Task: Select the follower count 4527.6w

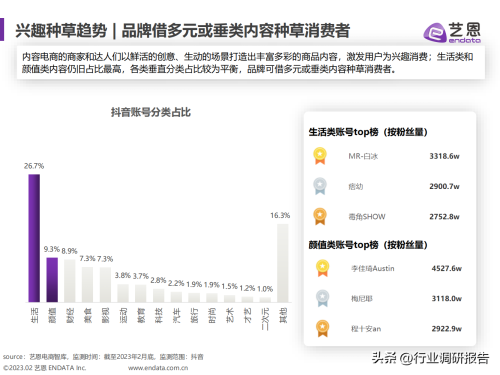Action: coord(447,268)
